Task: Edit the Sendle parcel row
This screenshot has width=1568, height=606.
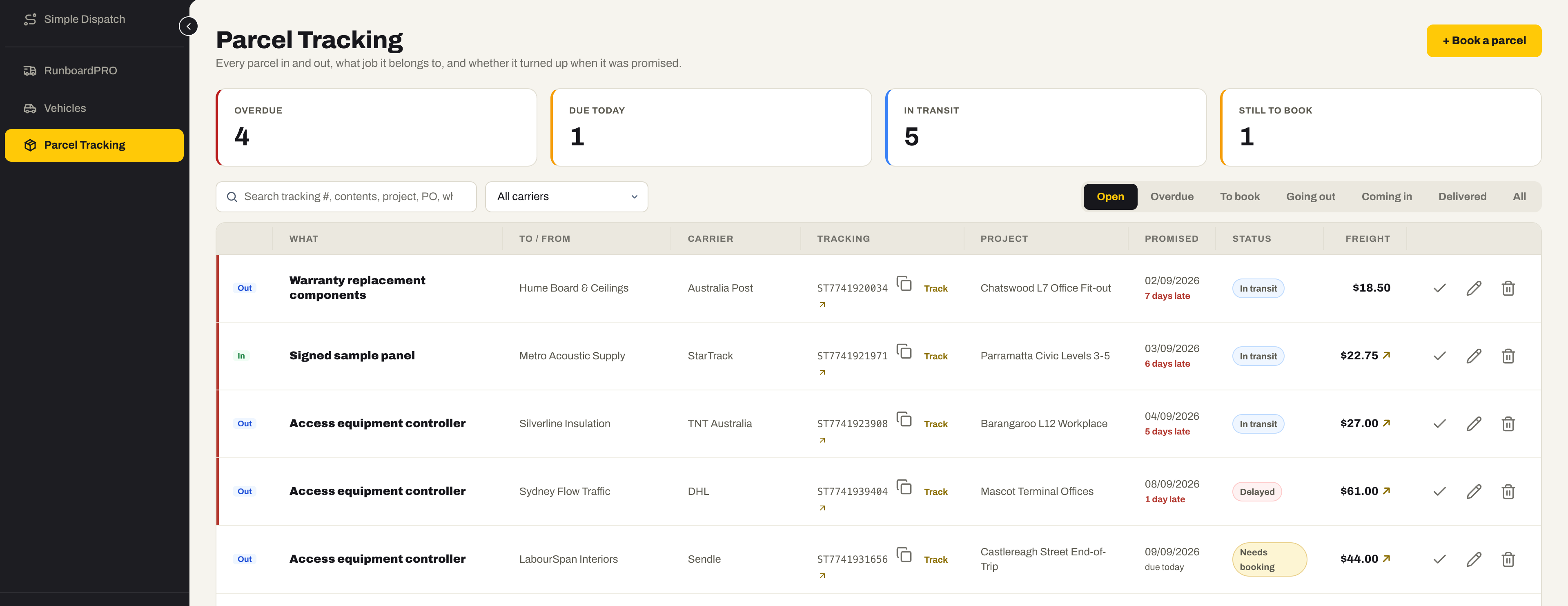Action: click(1473, 560)
